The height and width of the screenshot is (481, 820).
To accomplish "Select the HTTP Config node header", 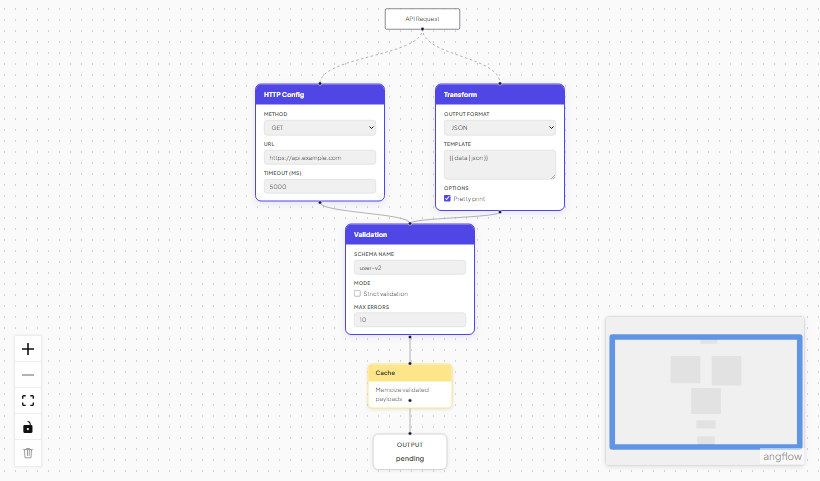I will 320,95.
